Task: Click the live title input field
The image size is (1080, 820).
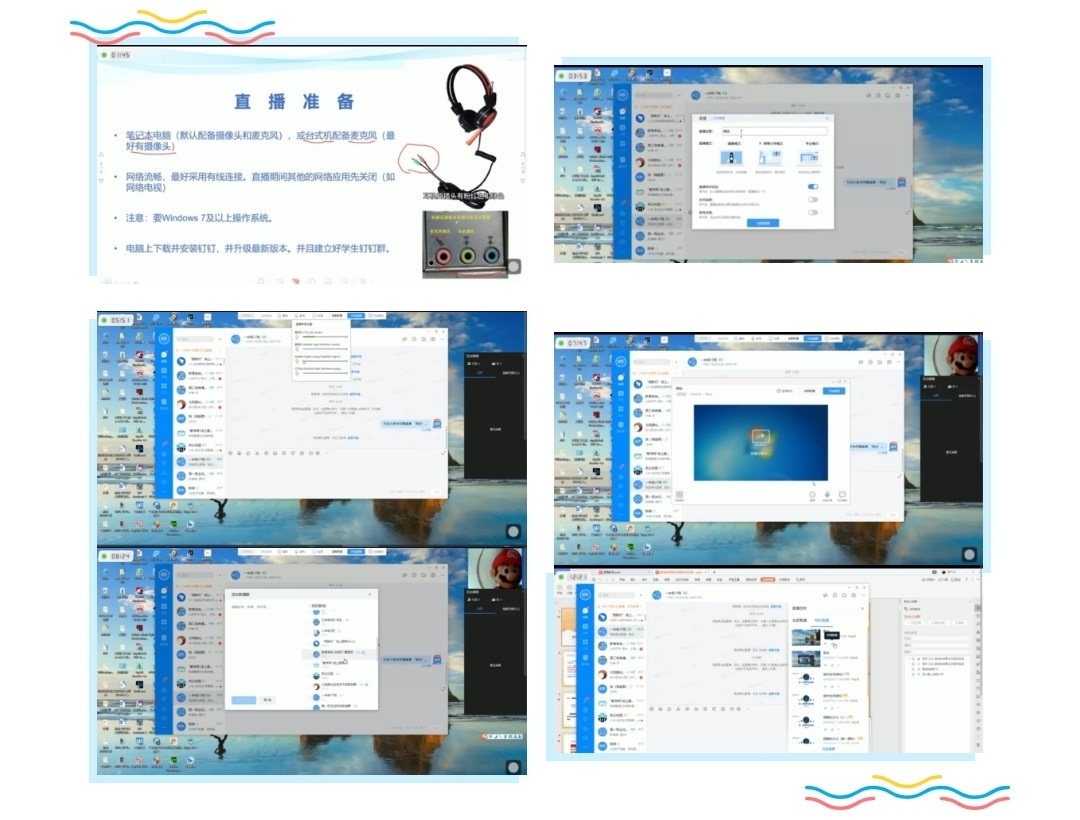Action: [775, 131]
